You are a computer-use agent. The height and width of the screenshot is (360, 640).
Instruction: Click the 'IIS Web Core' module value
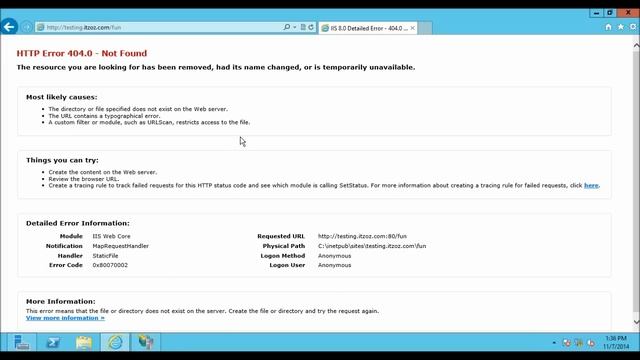[111, 236]
